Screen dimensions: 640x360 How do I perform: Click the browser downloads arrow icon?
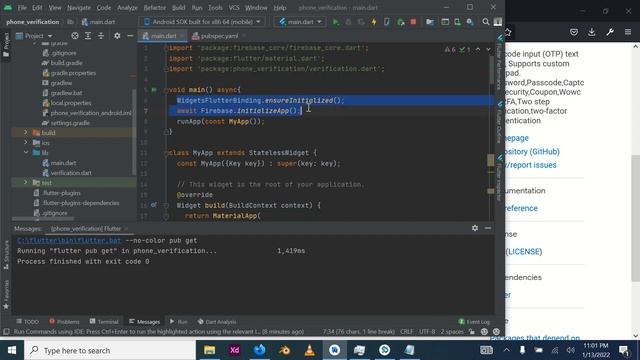591,32
